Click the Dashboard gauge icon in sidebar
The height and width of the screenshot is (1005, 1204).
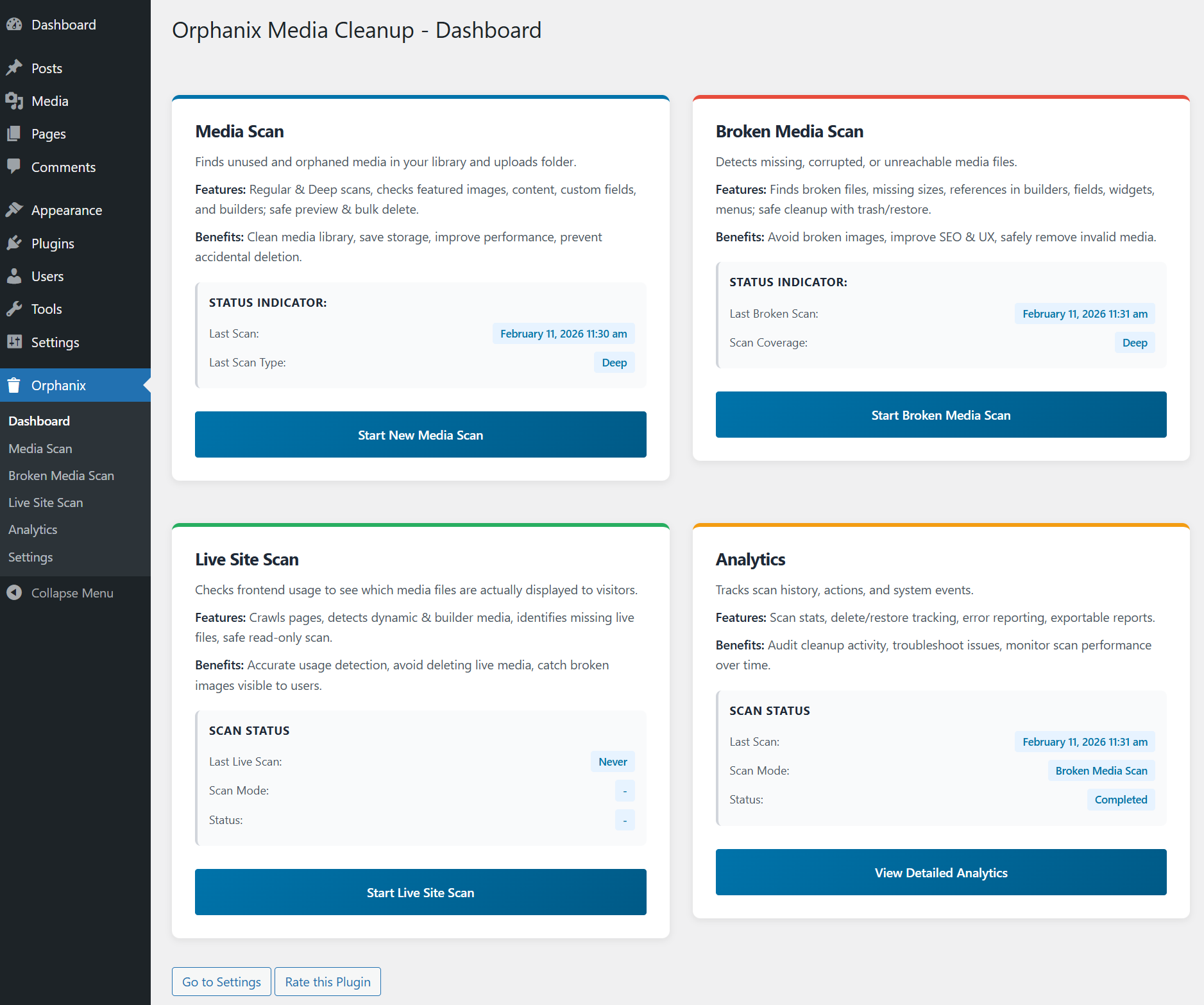coord(14,25)
